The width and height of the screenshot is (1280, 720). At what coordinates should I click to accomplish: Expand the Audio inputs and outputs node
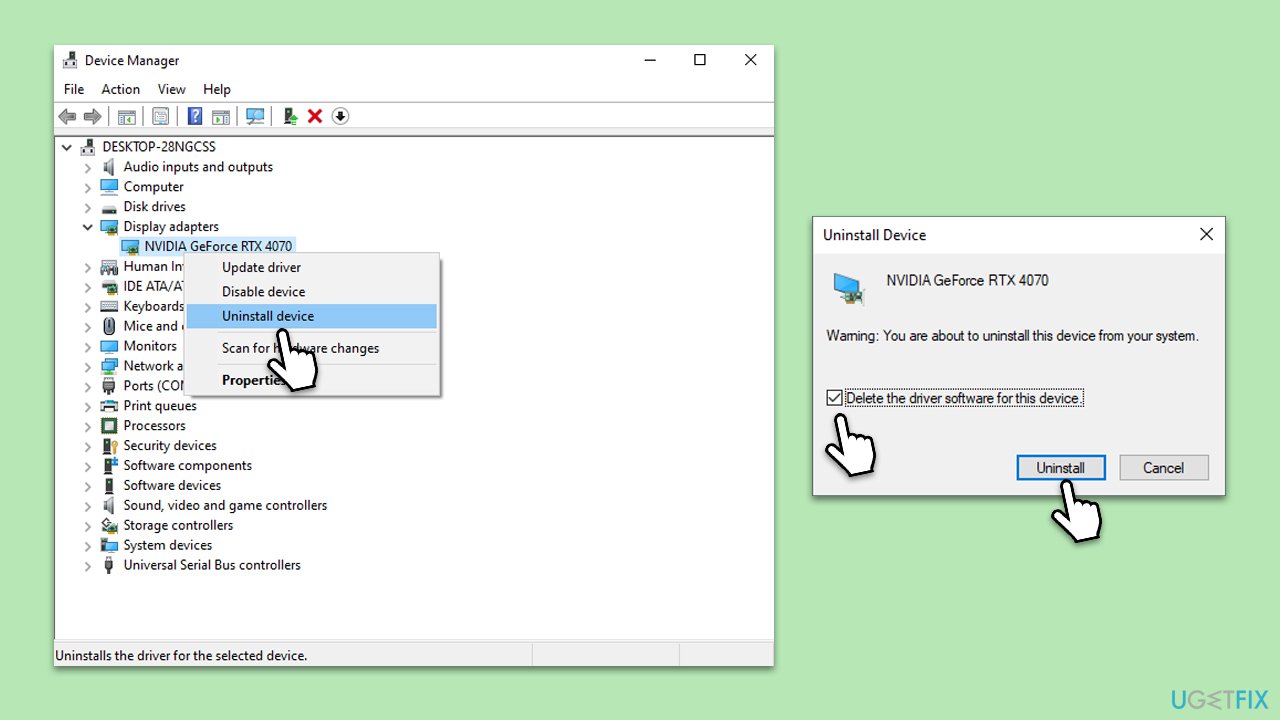[x=88, y=167]
